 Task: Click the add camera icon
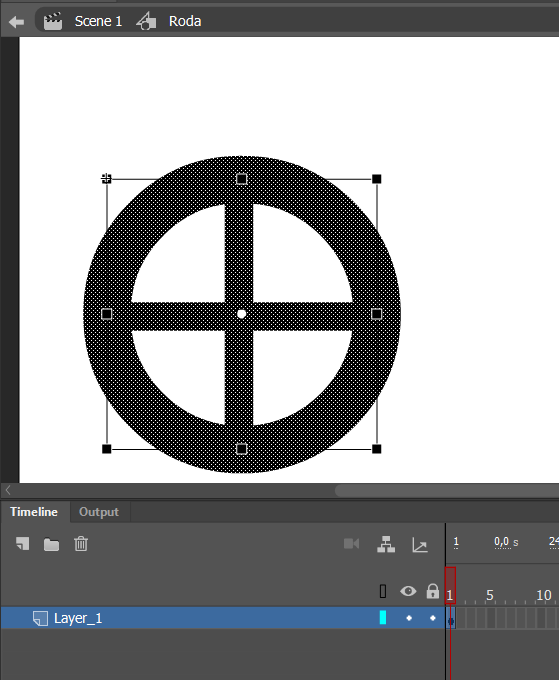(x=351, y=544)
